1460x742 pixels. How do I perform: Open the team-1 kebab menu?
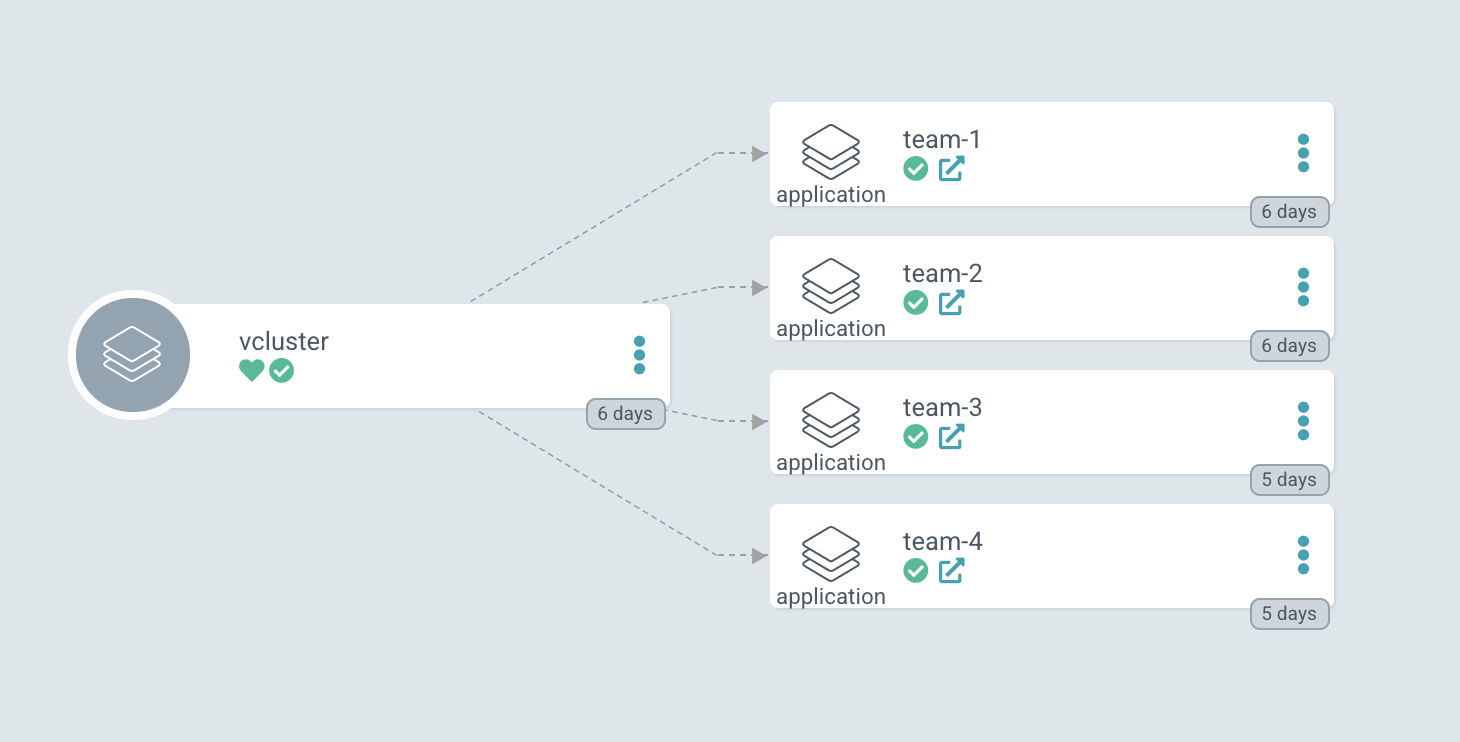[x=1303, y=153]
